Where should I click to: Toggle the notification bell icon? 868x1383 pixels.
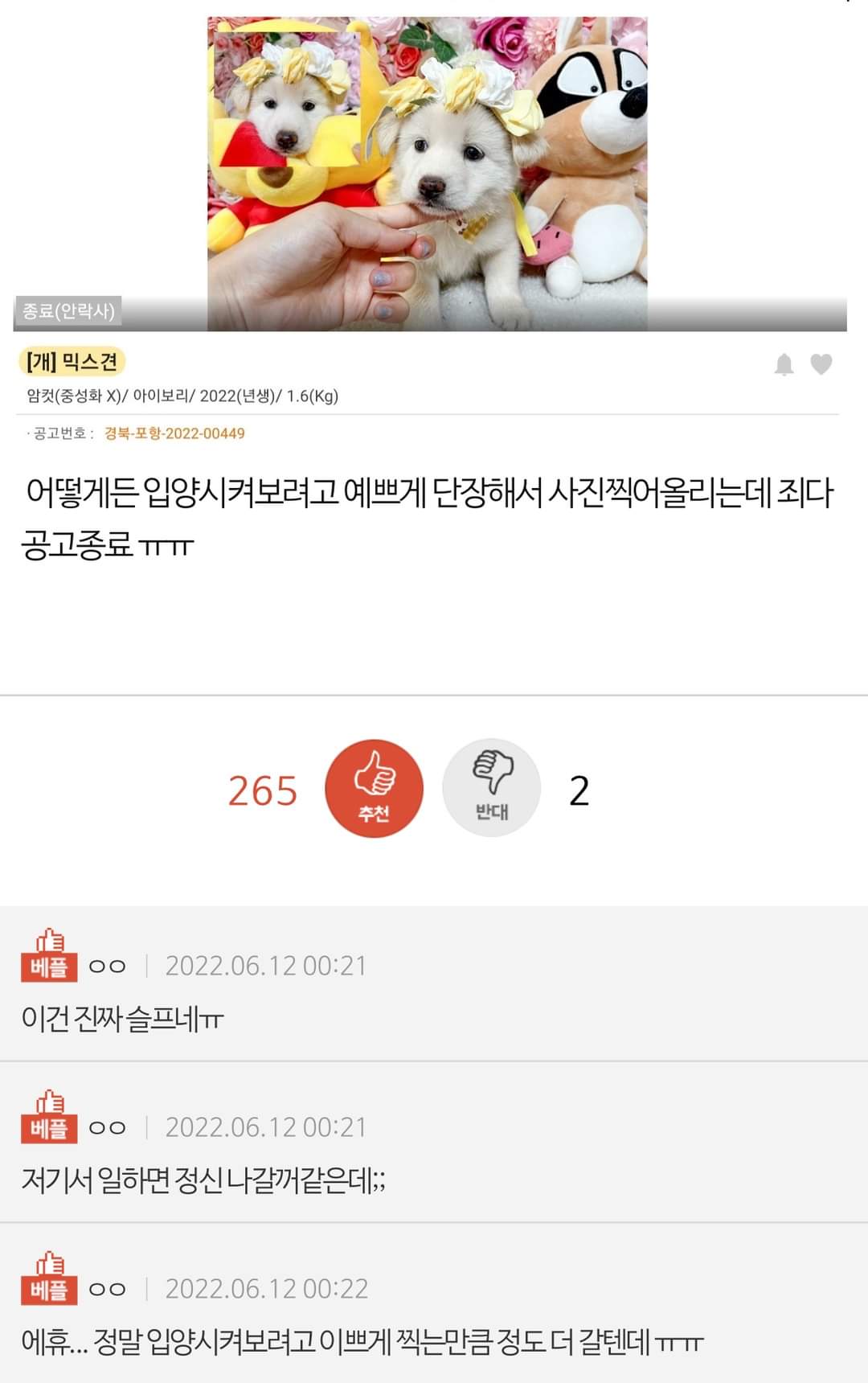click(x=784, y=364)
